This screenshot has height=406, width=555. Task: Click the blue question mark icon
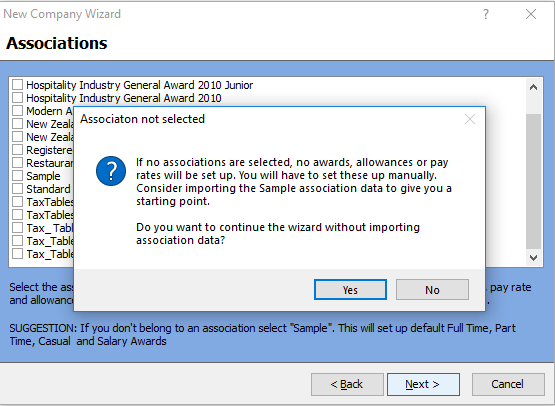111,171
